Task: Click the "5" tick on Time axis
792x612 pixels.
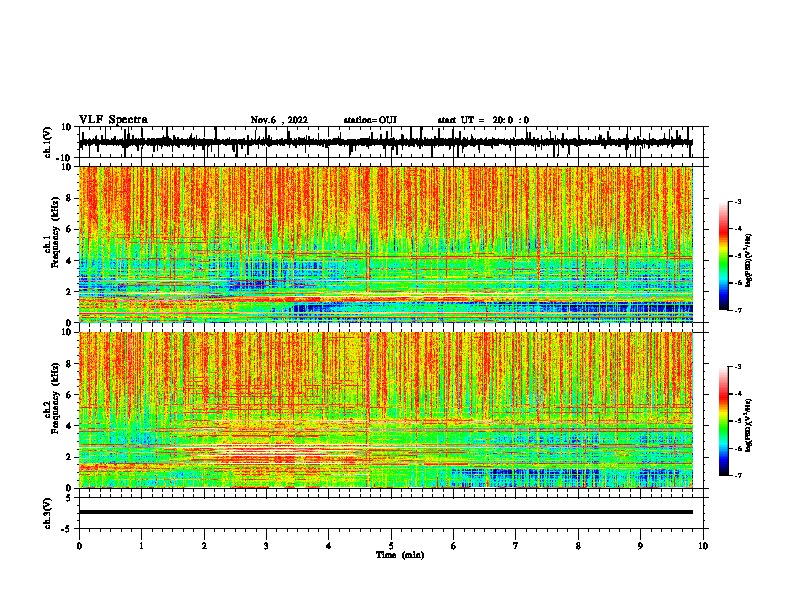Action: point(391,546)
